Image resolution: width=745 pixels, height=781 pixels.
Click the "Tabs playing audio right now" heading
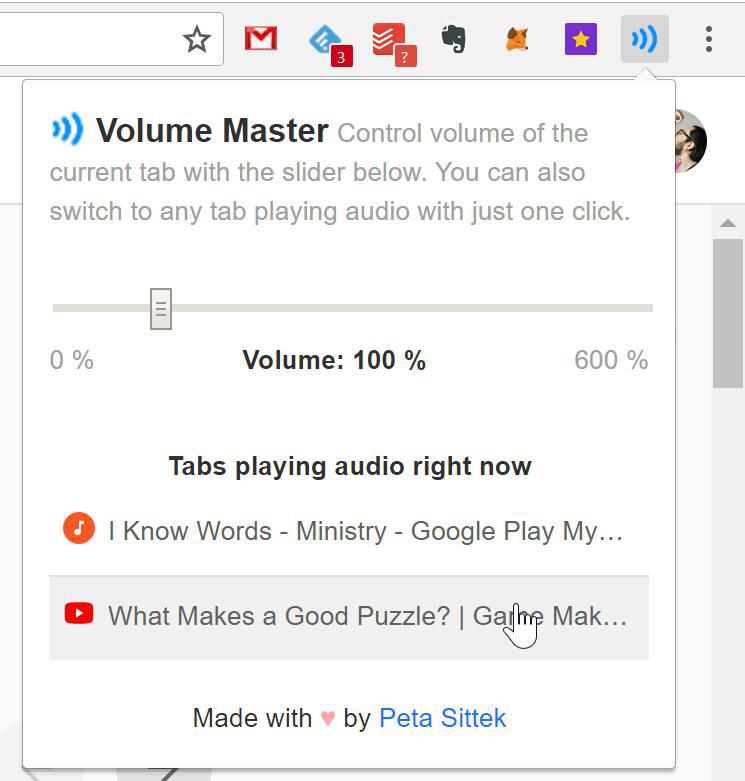[x=350, y=467]
